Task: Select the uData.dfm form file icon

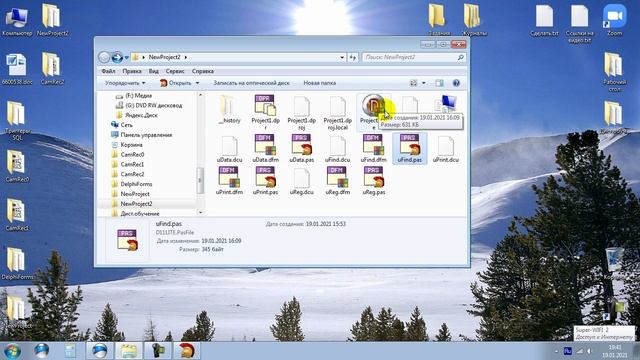Action: 265,145
